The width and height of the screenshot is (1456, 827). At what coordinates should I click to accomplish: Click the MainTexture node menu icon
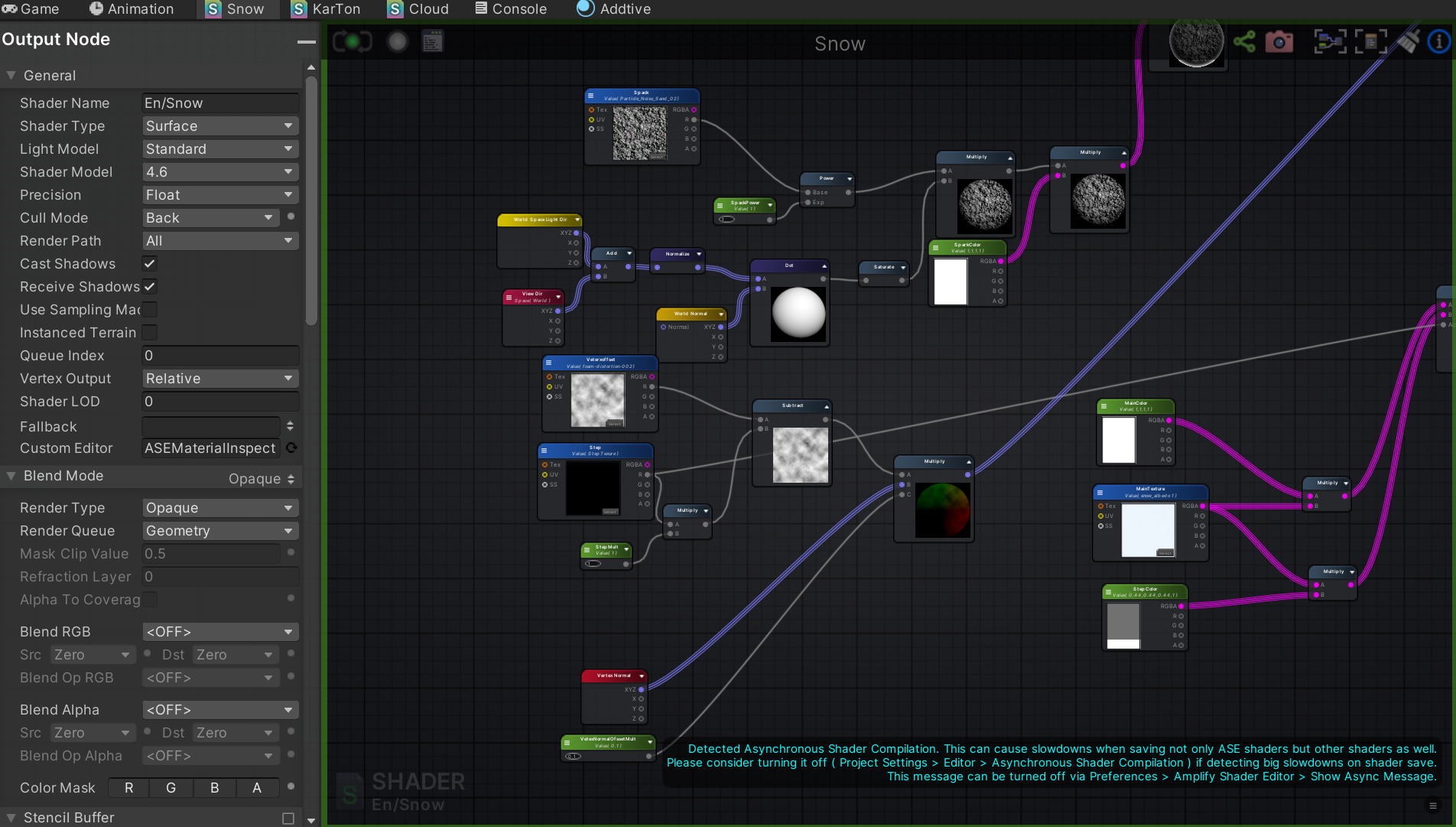point(1099,492)
